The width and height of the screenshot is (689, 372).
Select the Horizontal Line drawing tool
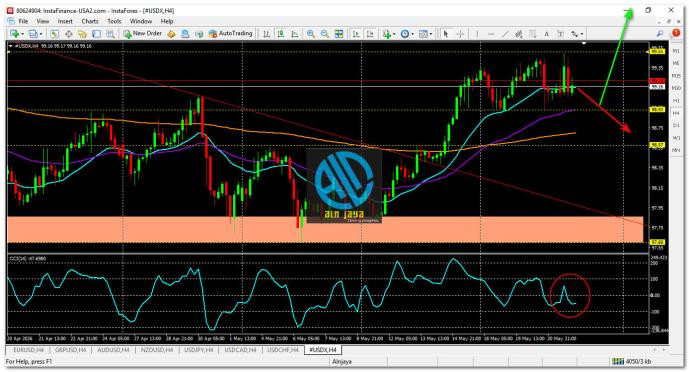click(x=491, y=34)
